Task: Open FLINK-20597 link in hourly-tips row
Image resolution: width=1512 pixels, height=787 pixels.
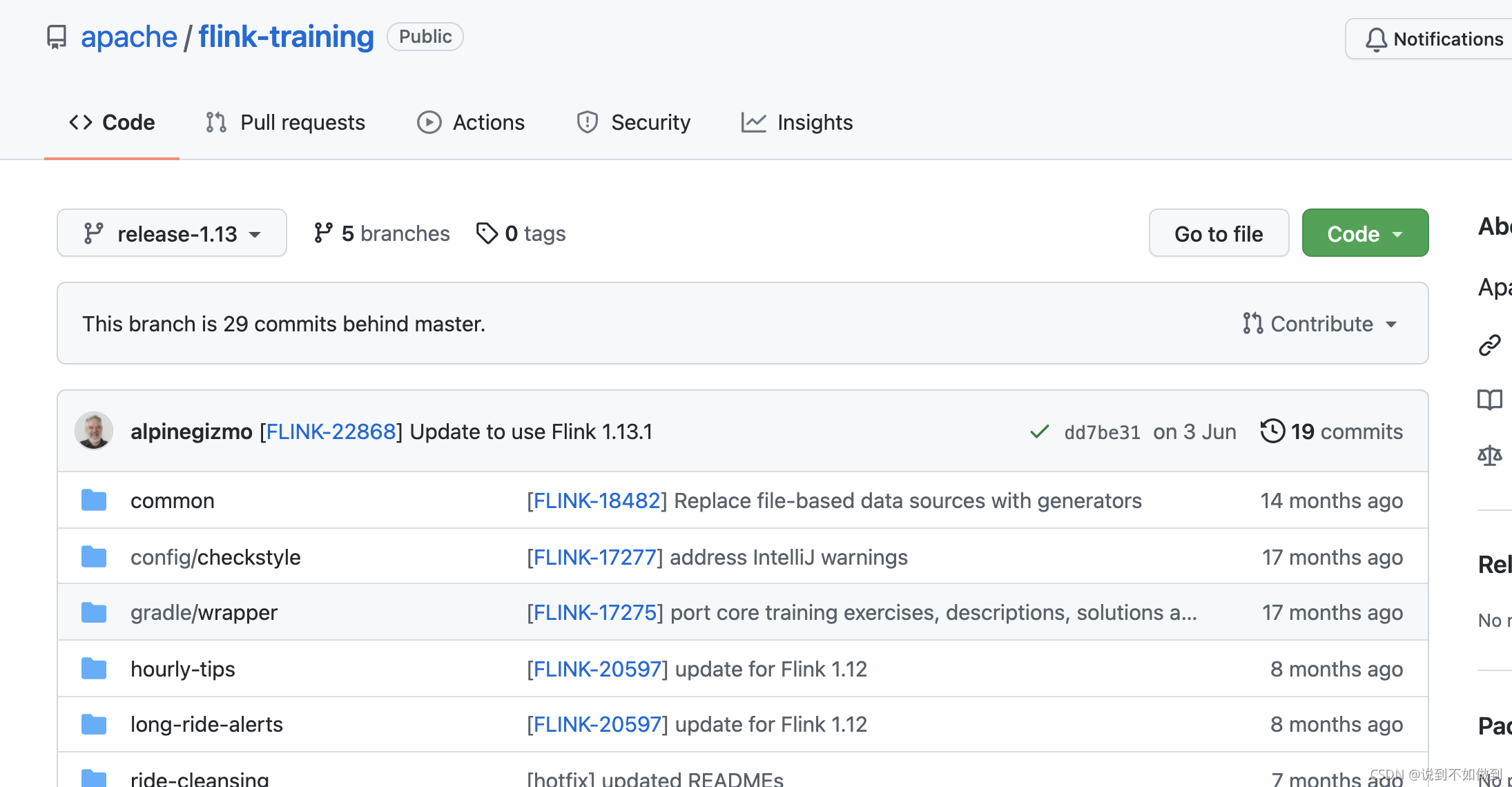Action: (598, 669)
